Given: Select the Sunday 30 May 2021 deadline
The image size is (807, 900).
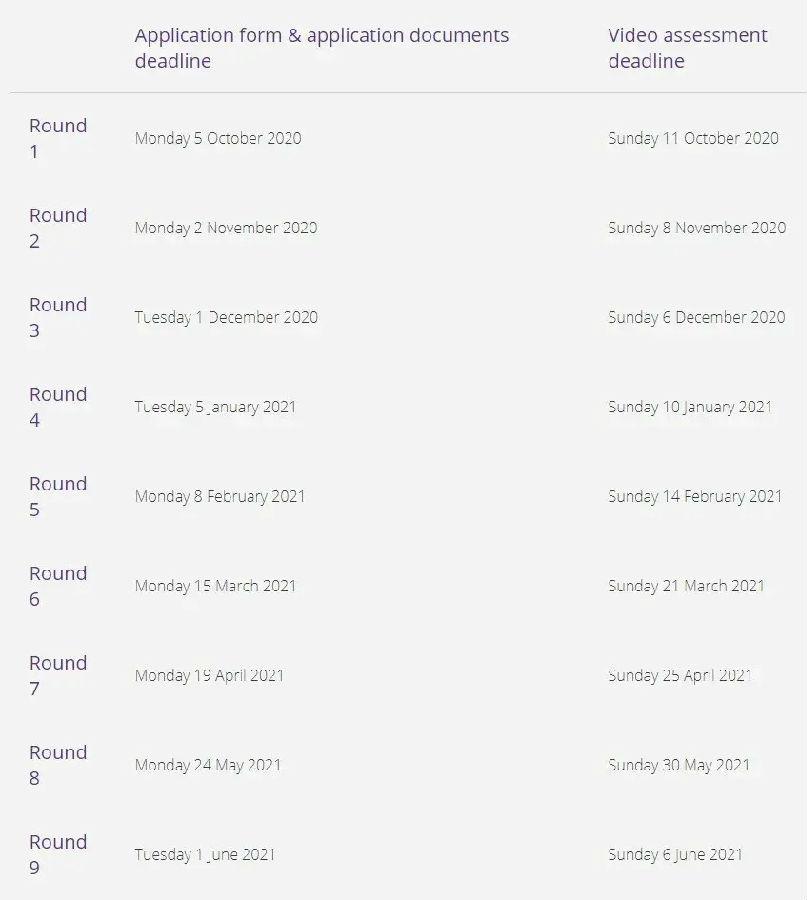Looking at the screenshot, I should pyautogui.click(x=679, y=765).
